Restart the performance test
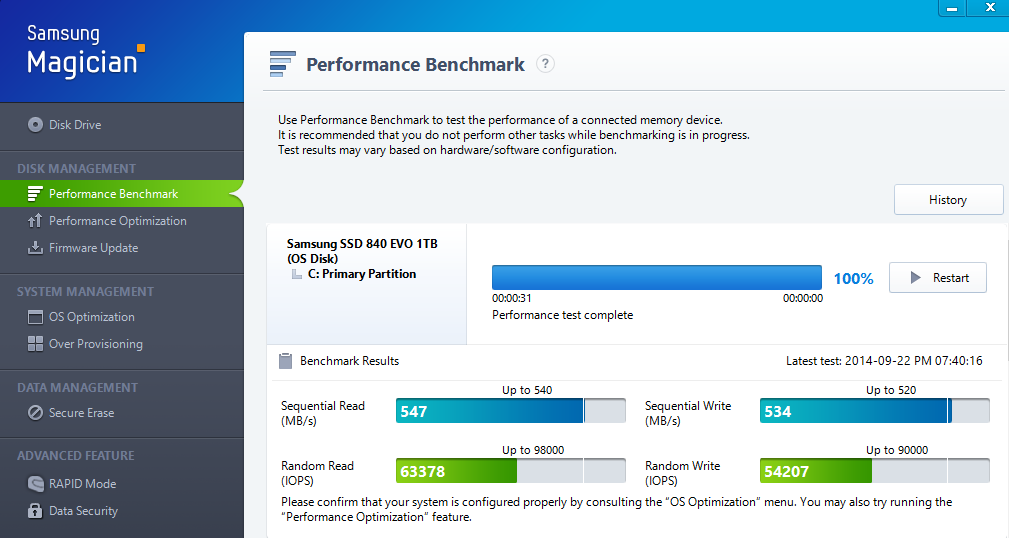The height and width of the screenshot is (538, 1009). point(938,278)
